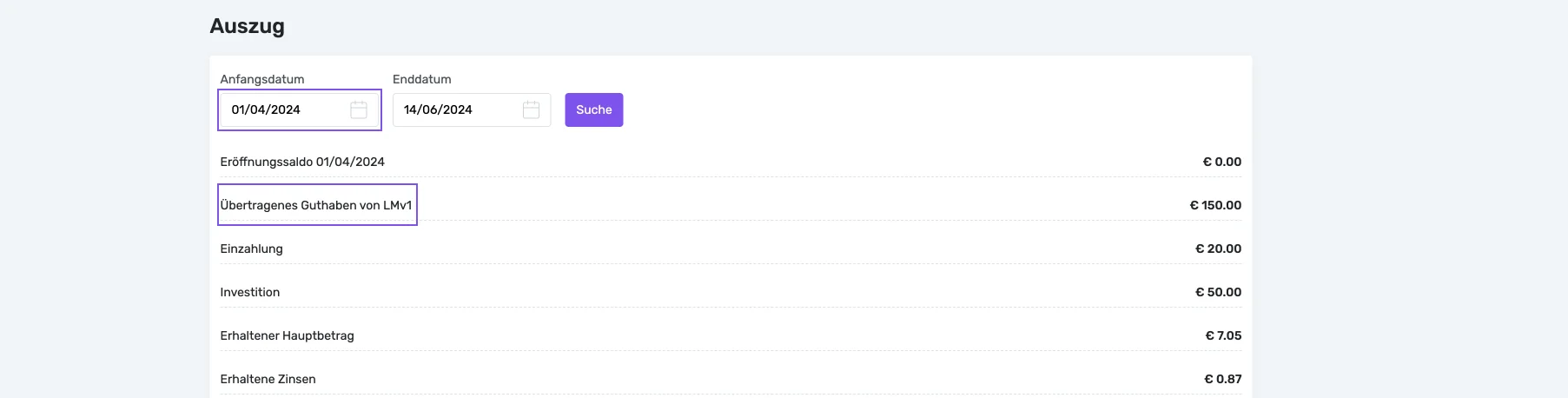The width and height of the screenshot is (1568, 398).
Task: Select Übertragenes Guthaben von LMv1 entry
Action: click(315, 205)
